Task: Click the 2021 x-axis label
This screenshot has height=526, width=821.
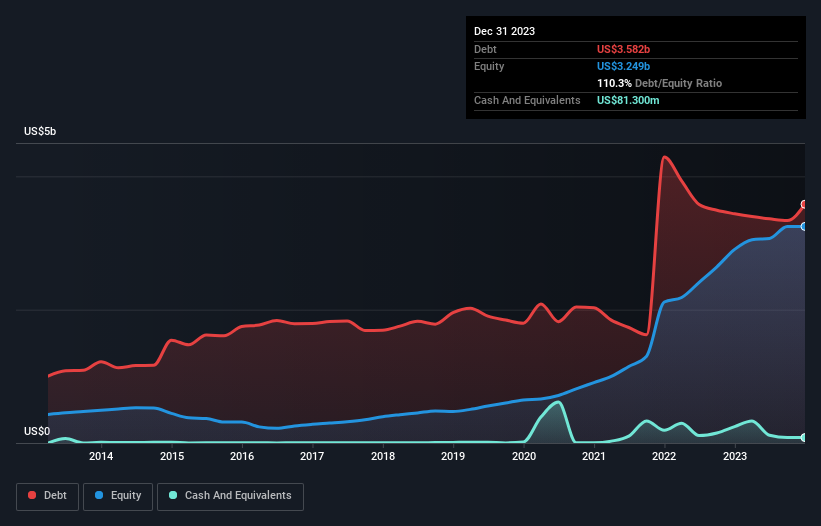Action: pyautogui.click(x=594, y=456)
